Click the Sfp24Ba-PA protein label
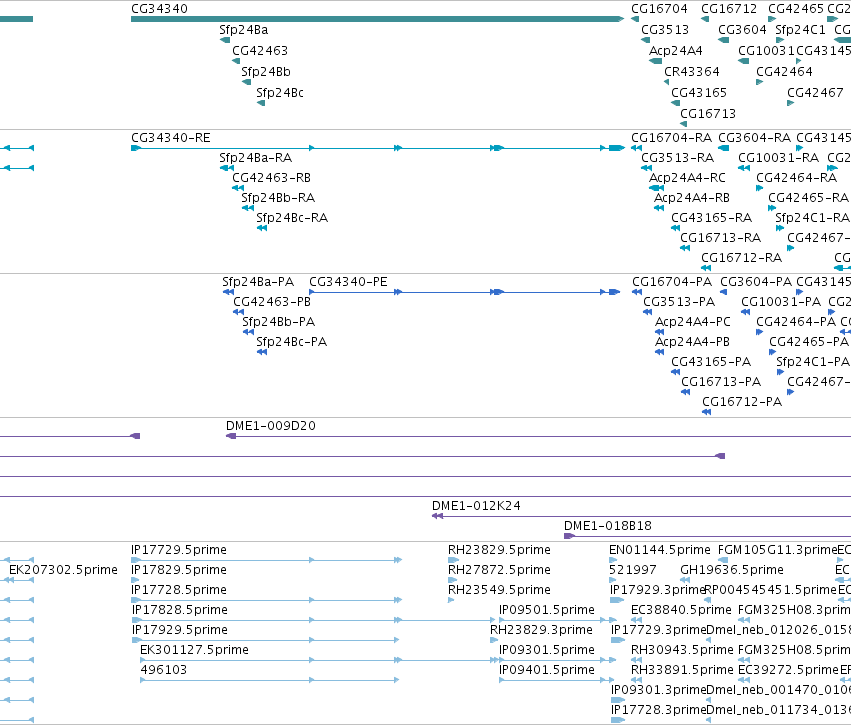851x725 pixels. pyautogui.click(x=258, y=283)
